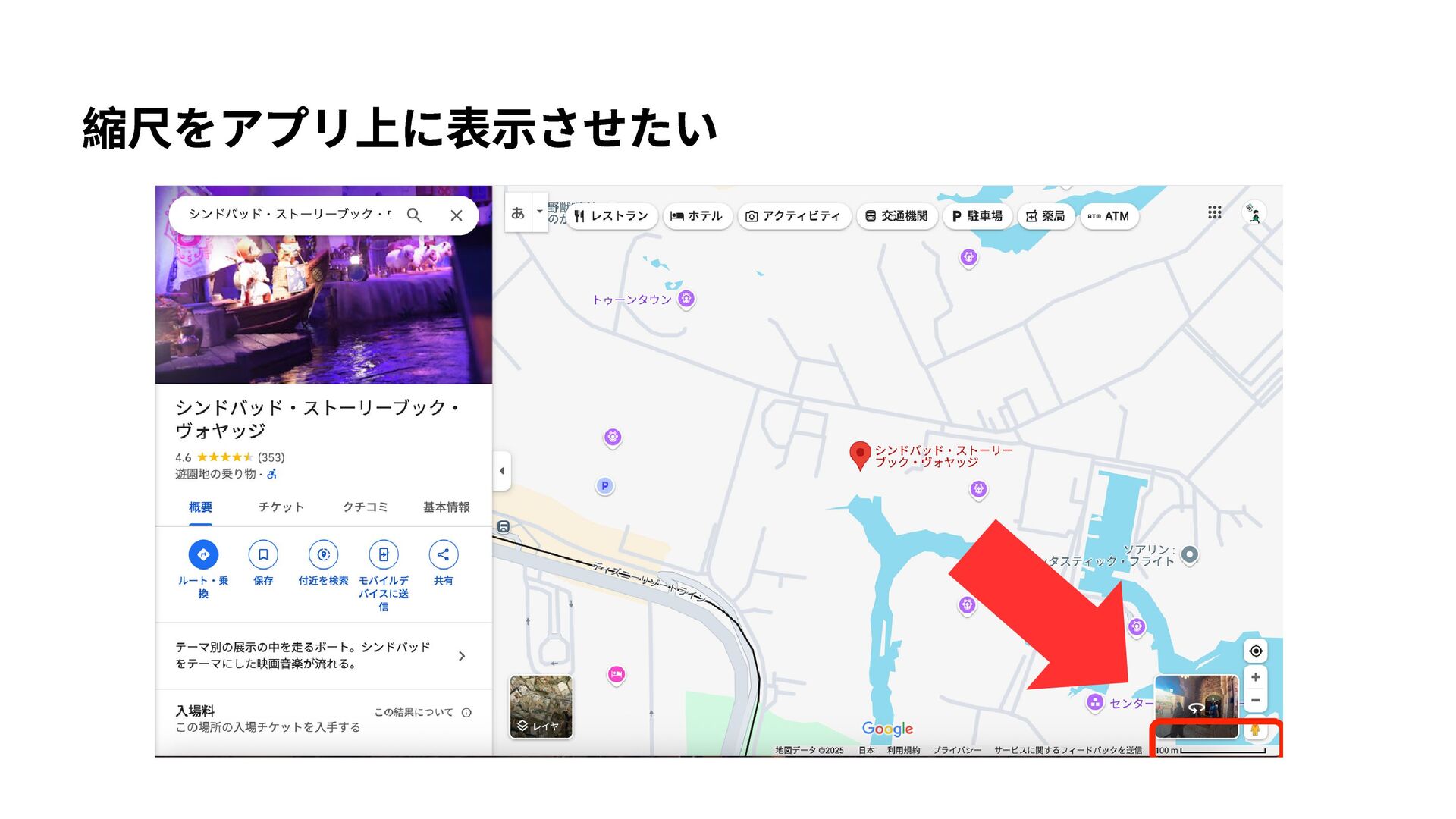Click the Pegman Street View icon
The width and height of the screenshot is (1456, 819).
[1255, 730]
